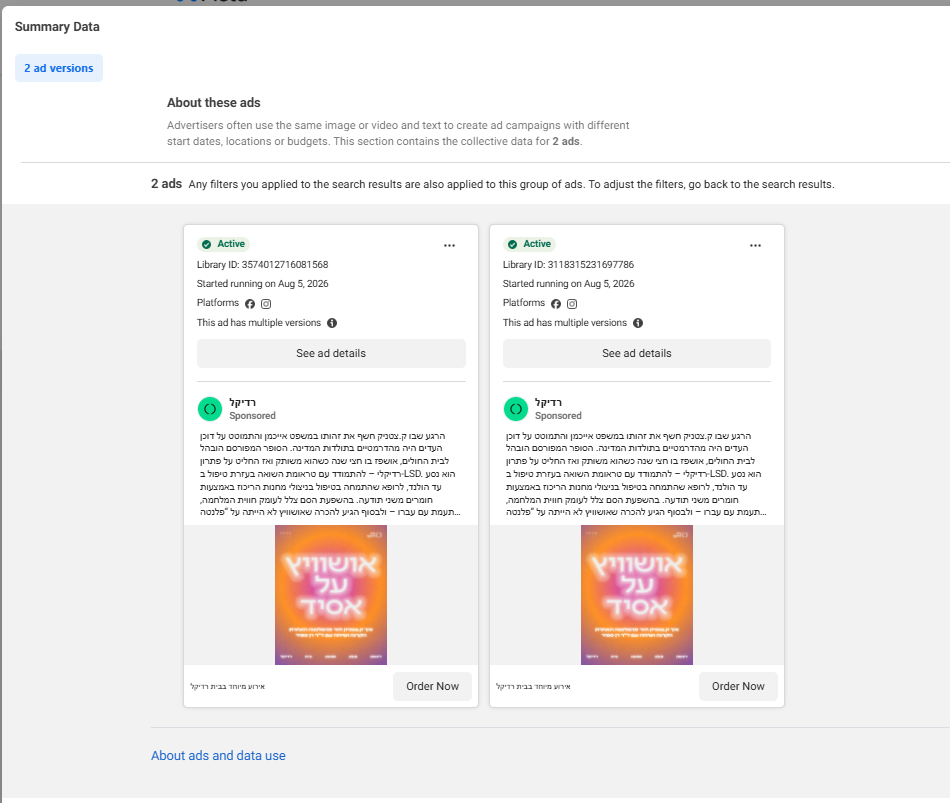950x803 pixels.
Task: Click 'This ad has multiple versions' on ad 3574012716081568
Action: 259,323
